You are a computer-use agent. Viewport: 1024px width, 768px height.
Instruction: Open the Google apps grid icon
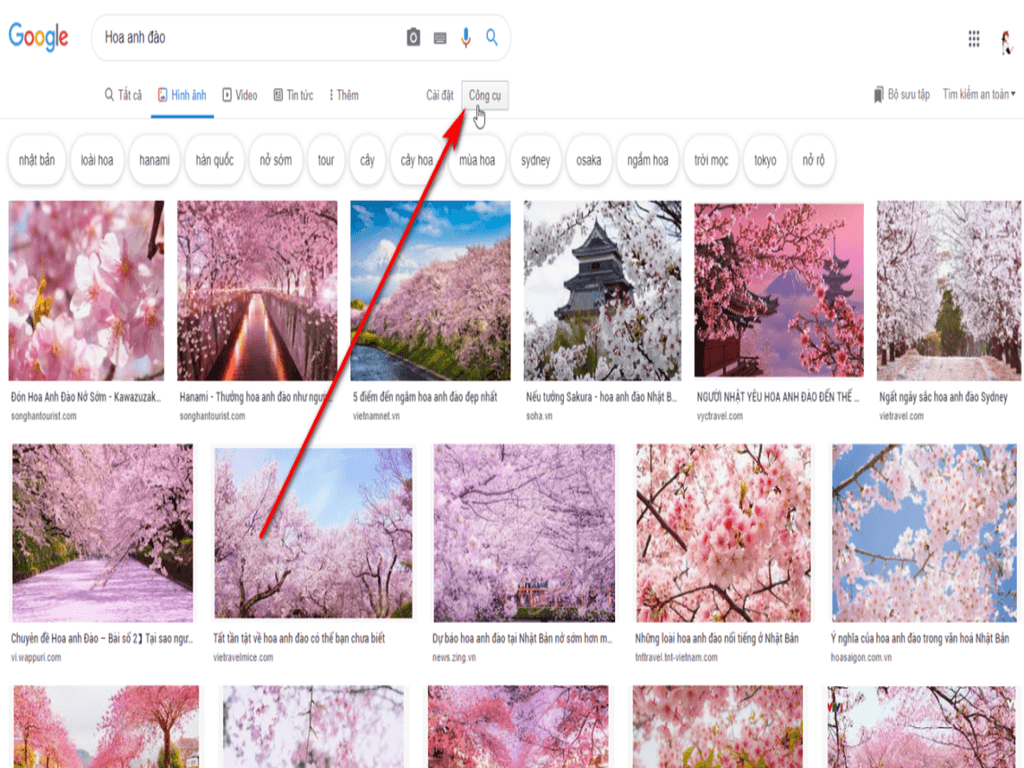coord(974,39)
